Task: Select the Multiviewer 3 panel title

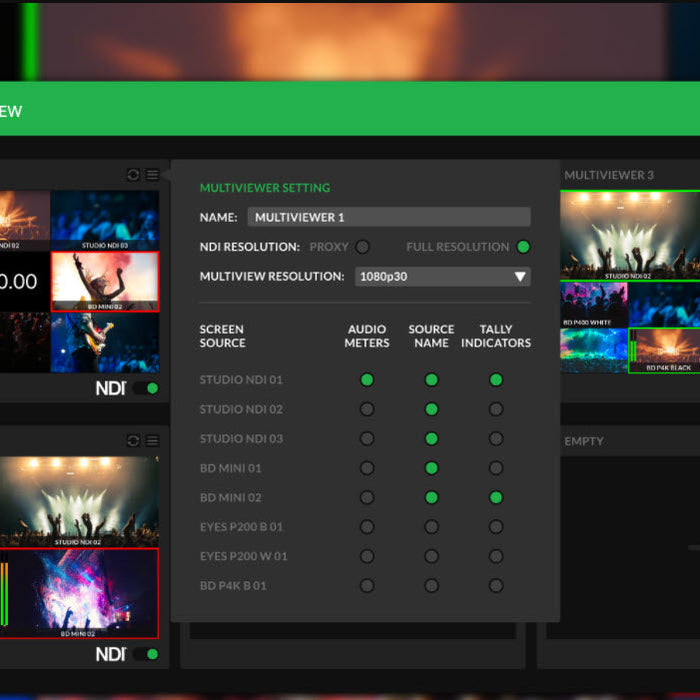Action: pos(609,175)
